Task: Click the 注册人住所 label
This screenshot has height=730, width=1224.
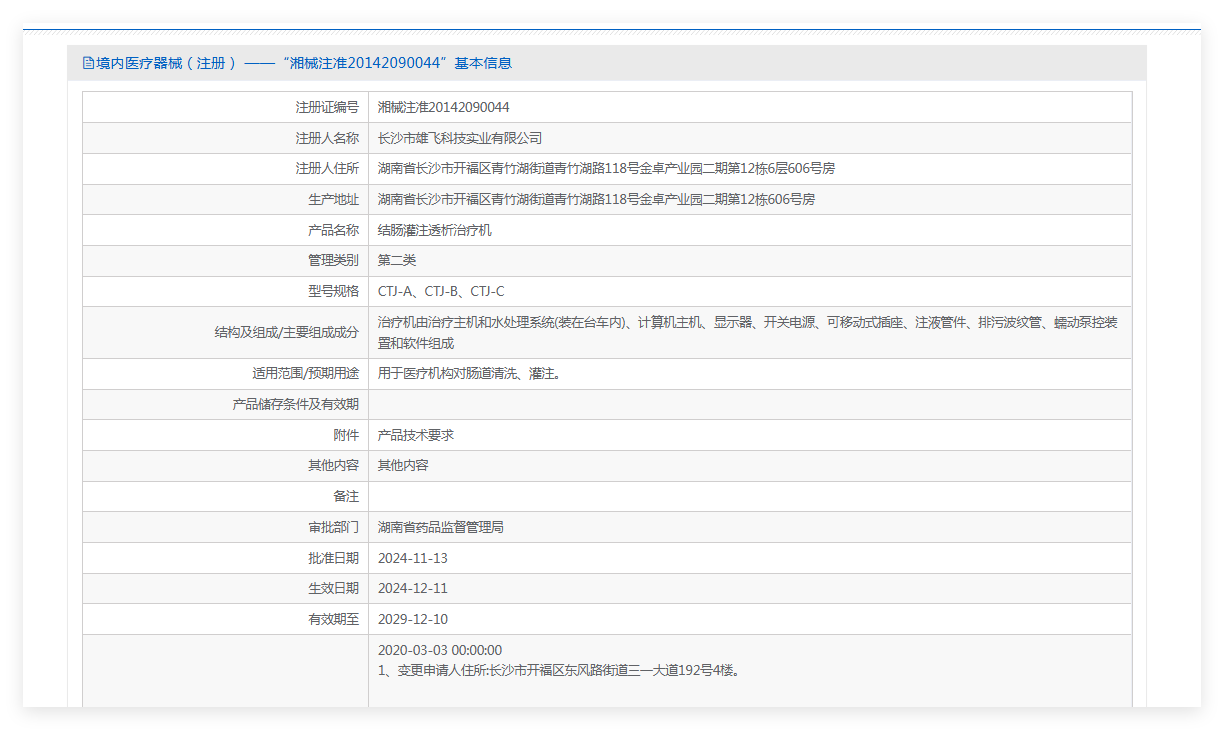Action: point(327,168)
